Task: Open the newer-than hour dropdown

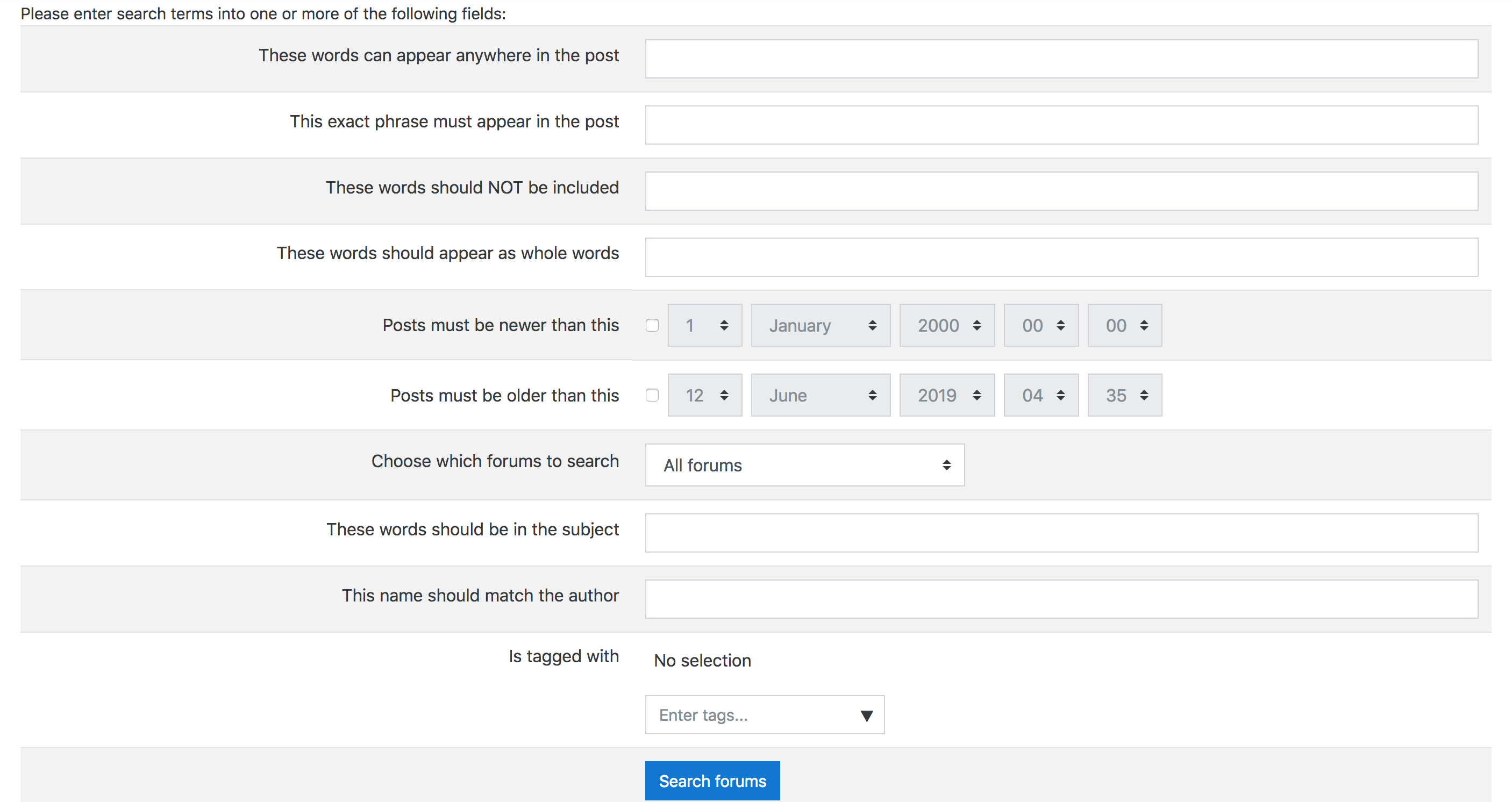Action: pyautogui.click(x=1042, y=325)
